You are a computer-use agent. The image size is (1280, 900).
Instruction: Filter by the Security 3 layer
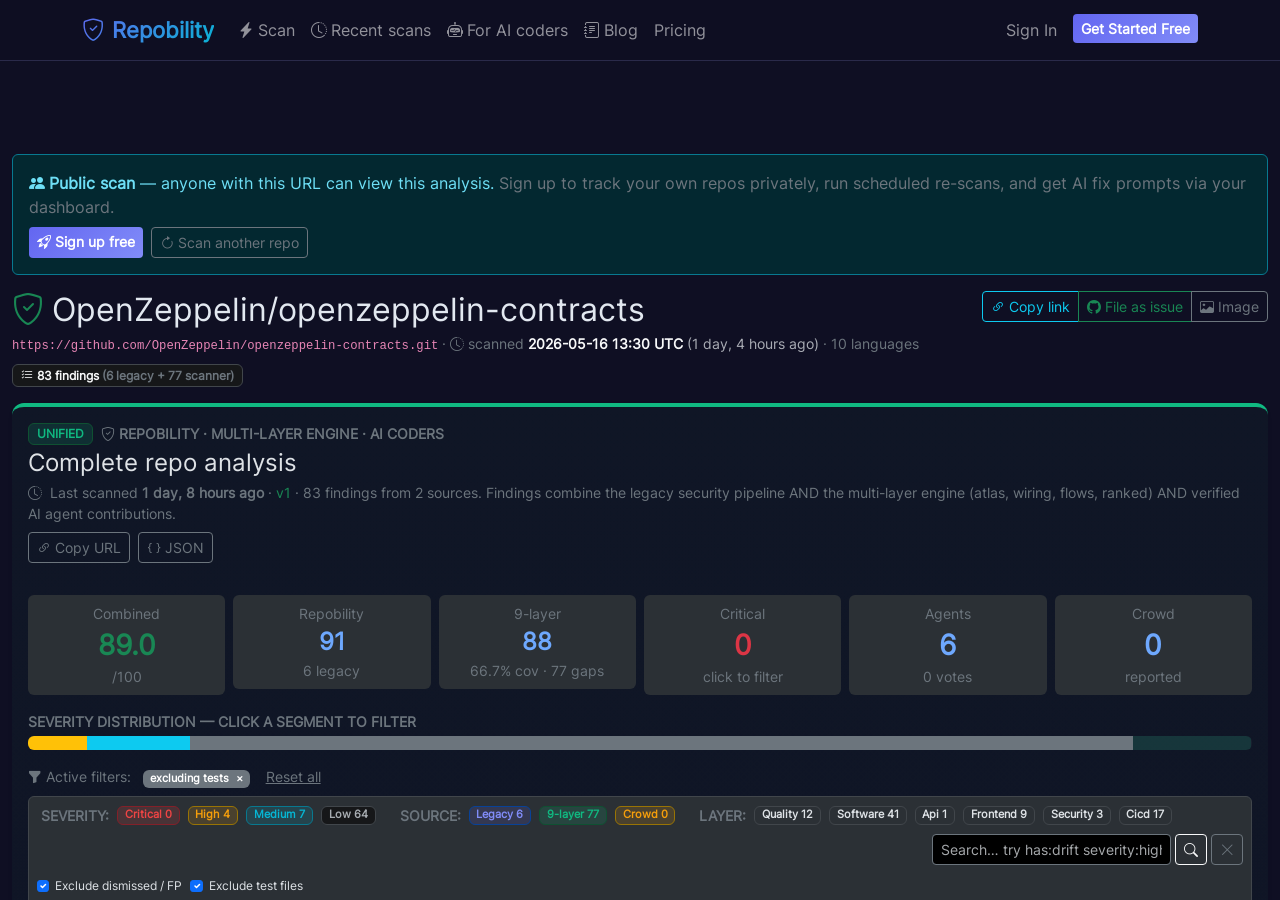click(x=1077, y=815)
